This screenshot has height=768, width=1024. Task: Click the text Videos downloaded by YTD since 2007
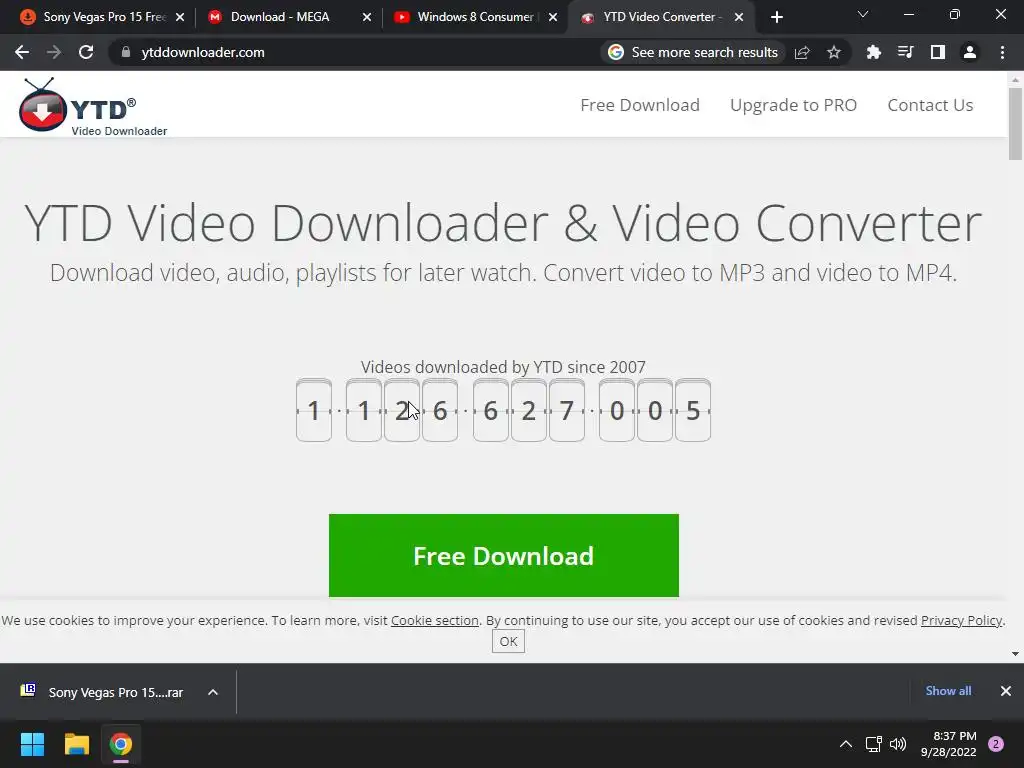pos(503,367)
